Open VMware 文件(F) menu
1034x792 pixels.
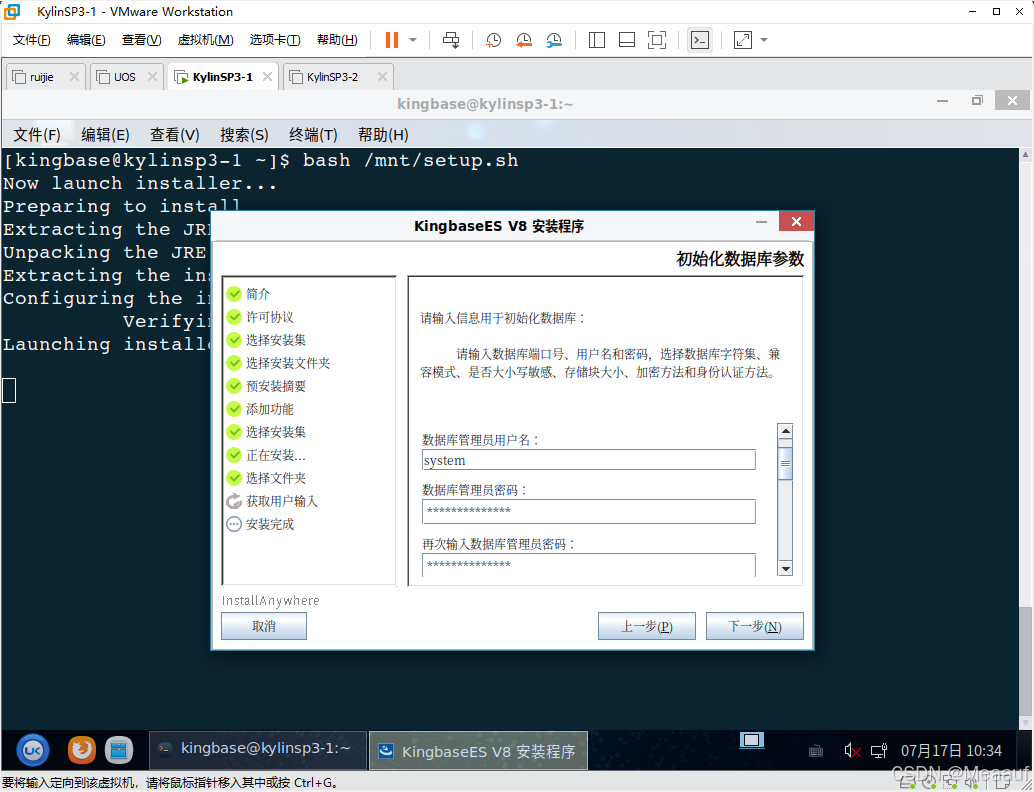coord(32,40)
